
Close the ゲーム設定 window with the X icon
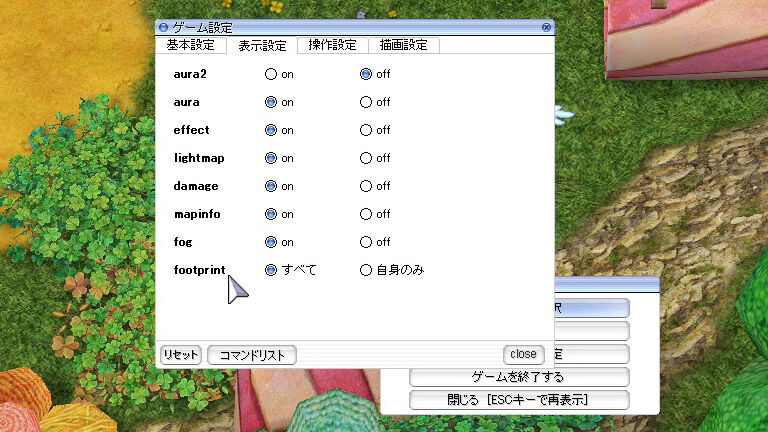[x=547, y=27]
